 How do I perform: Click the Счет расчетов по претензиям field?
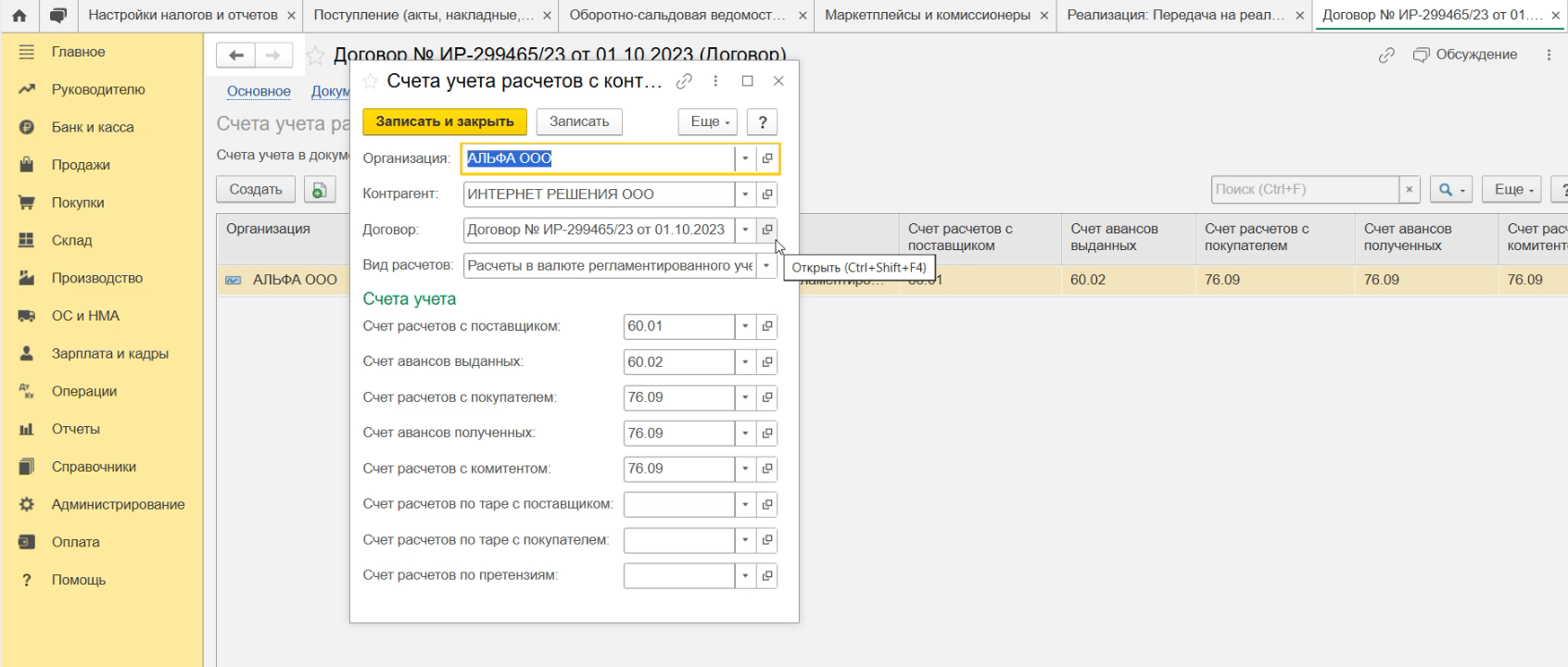tap(678, 576)
